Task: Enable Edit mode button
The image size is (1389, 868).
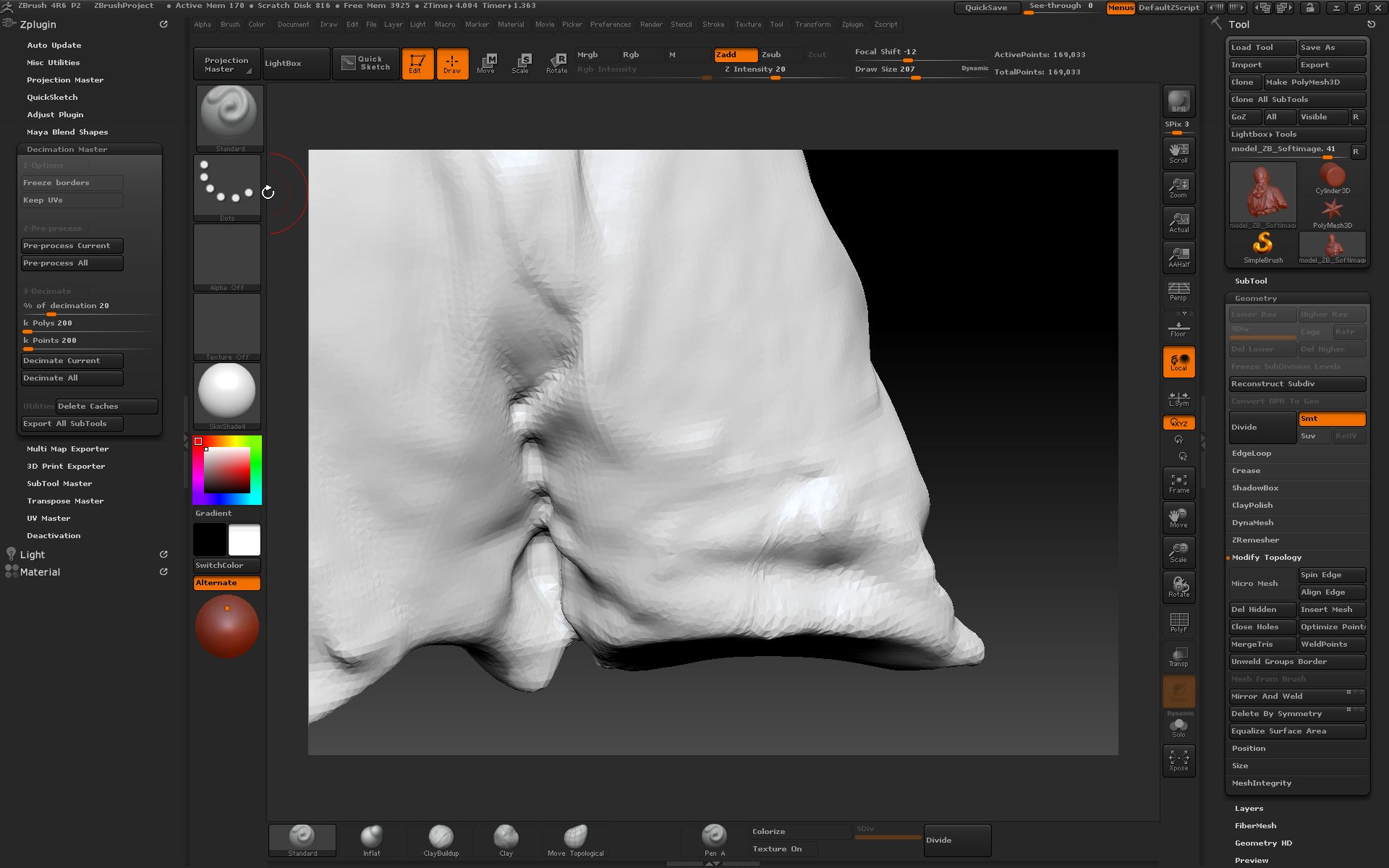Action: (417, 64)
